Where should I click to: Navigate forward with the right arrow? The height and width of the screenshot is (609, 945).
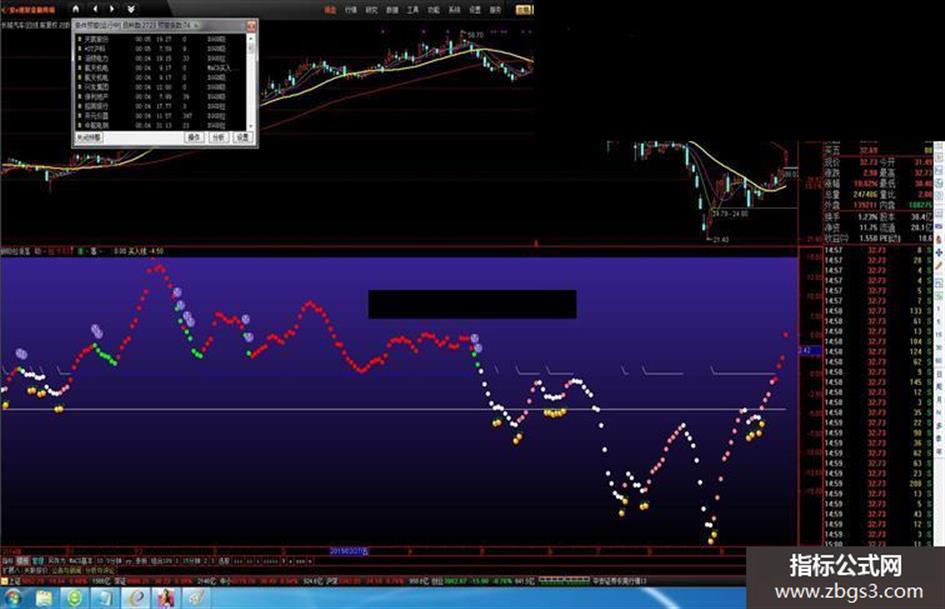[112, 9]
